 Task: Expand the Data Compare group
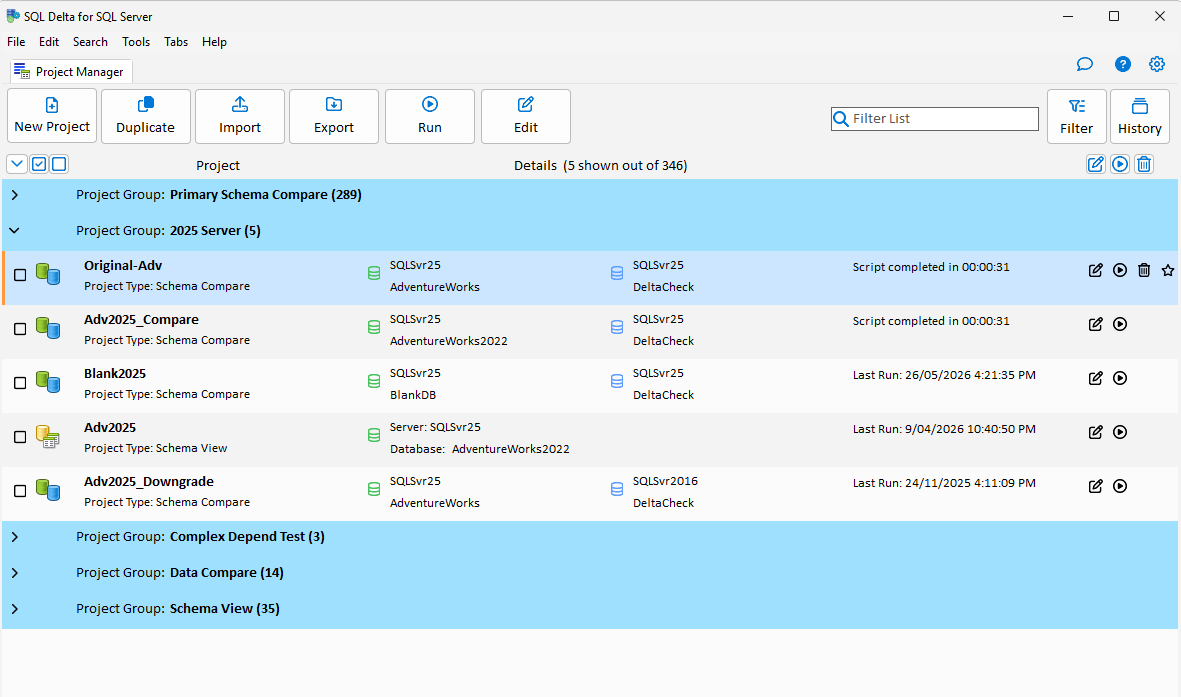[x=15, y=573]
